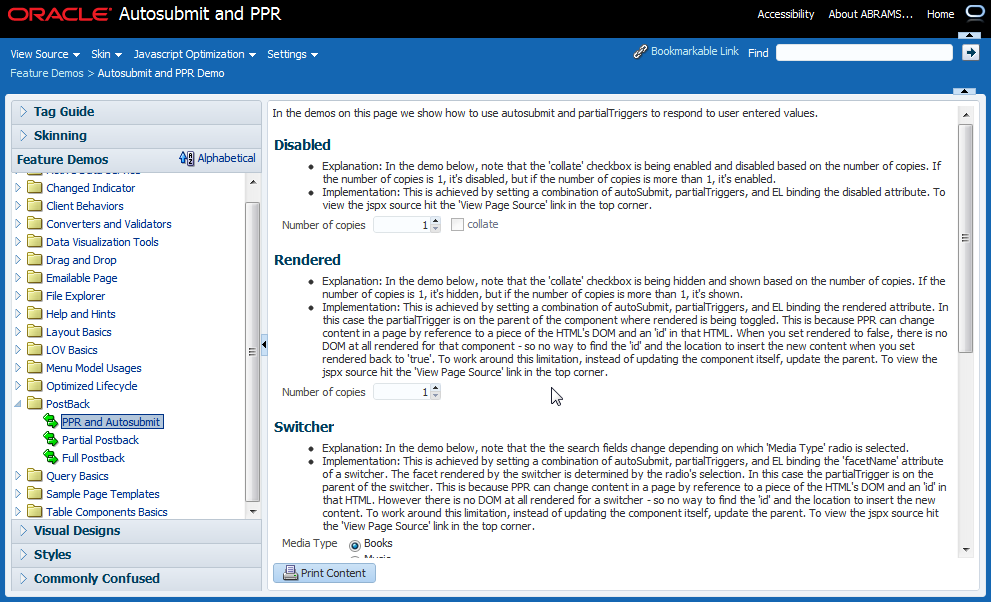
Task: Collapse the PostBack tree node
Action: click(x=18, y=404)
